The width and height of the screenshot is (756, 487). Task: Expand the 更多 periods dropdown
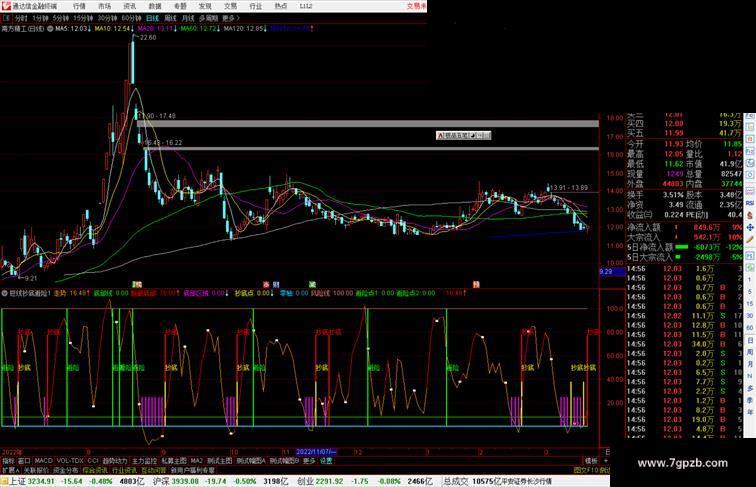(231, 18)
